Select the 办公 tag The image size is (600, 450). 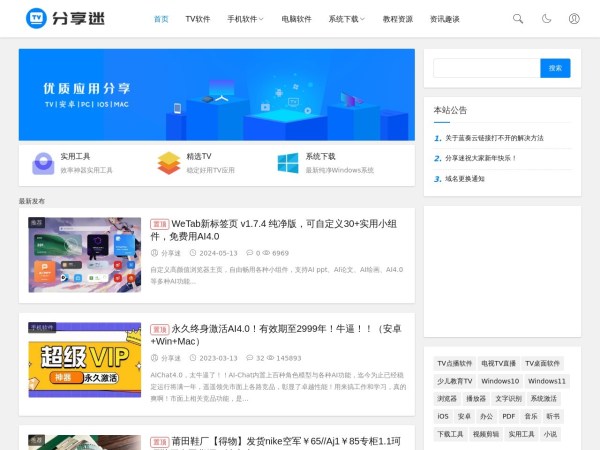[486, 416]
